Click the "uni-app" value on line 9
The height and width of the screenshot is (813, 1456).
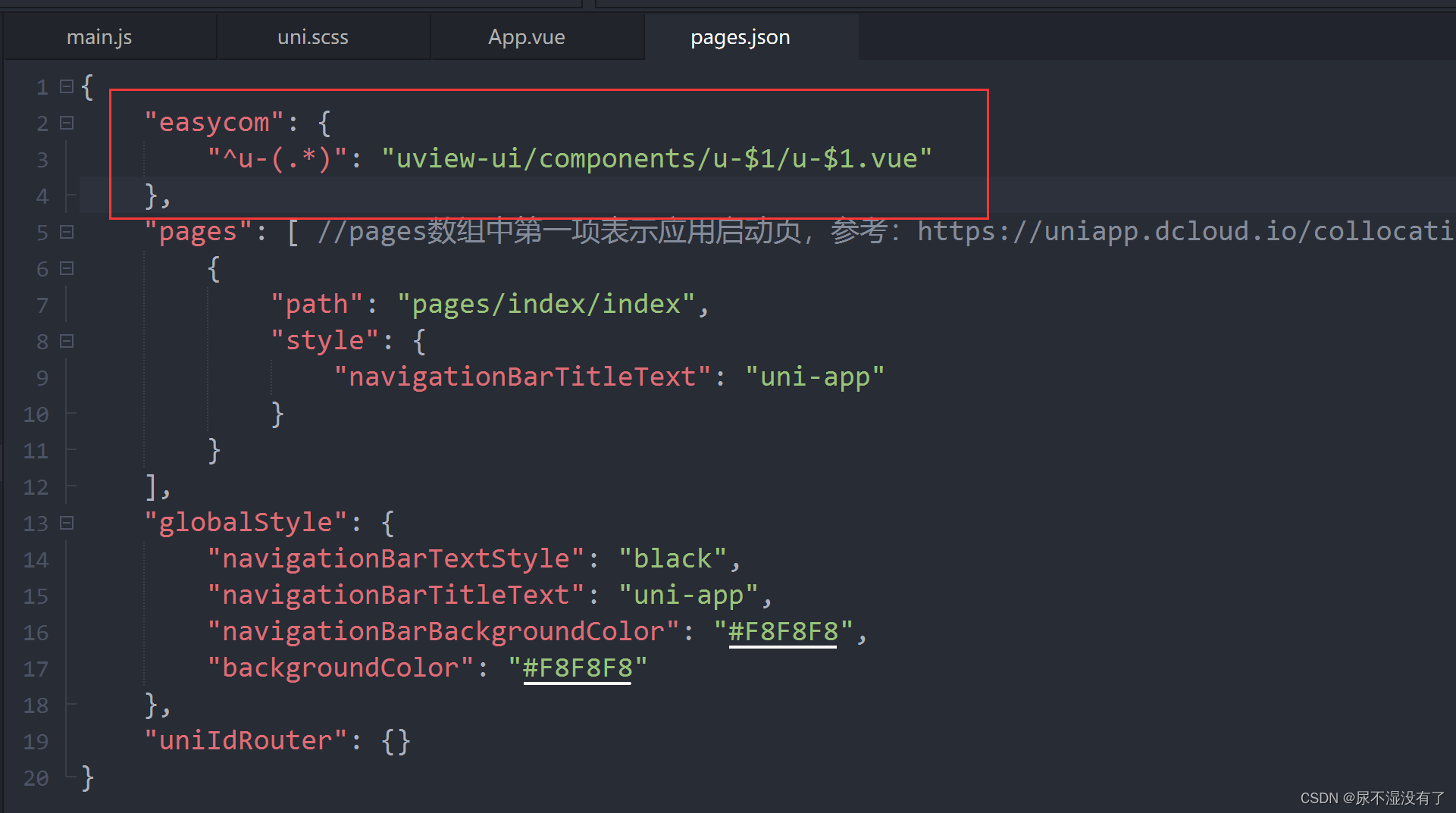tap(815, 377)
